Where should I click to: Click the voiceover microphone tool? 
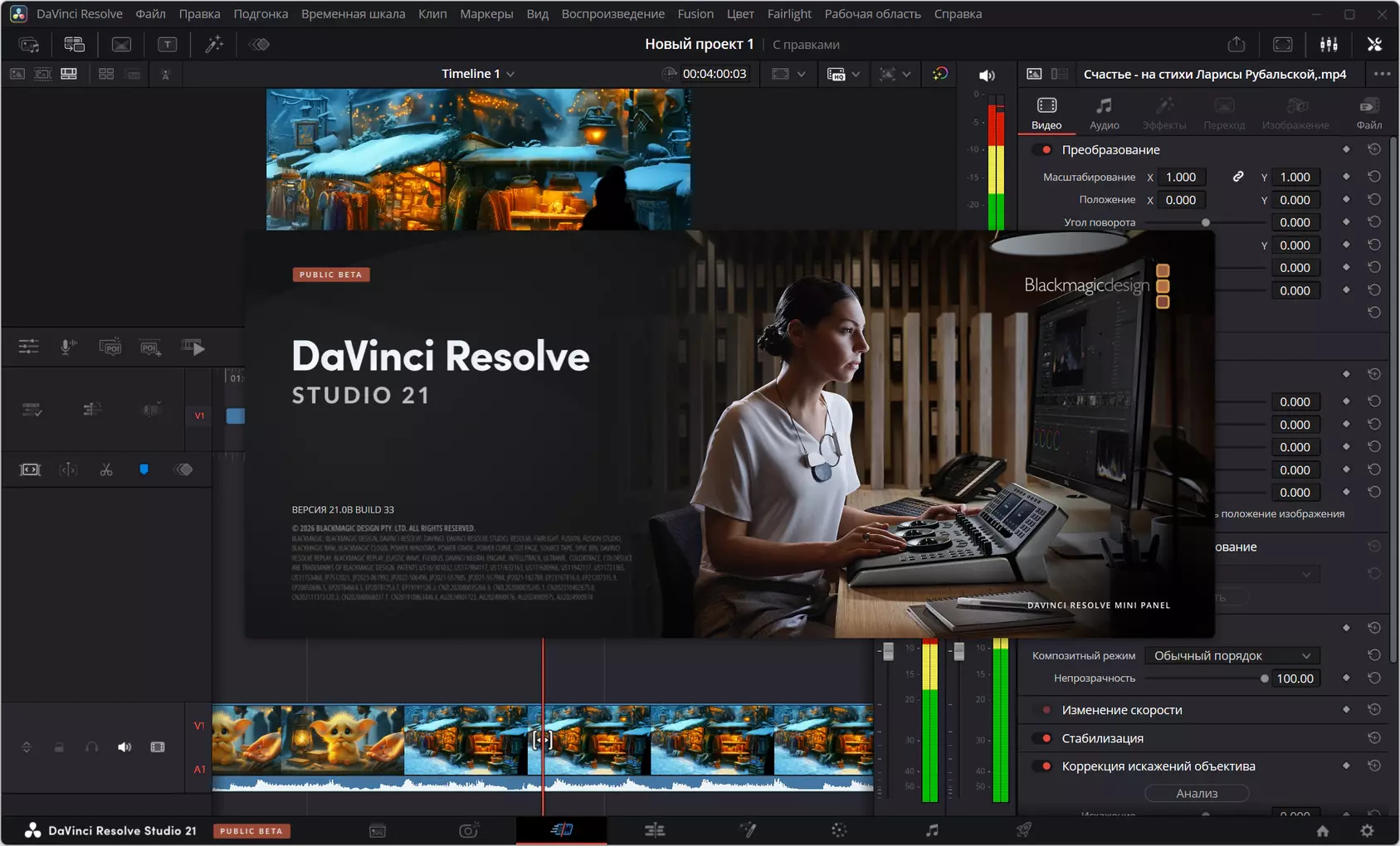point(68,348)
